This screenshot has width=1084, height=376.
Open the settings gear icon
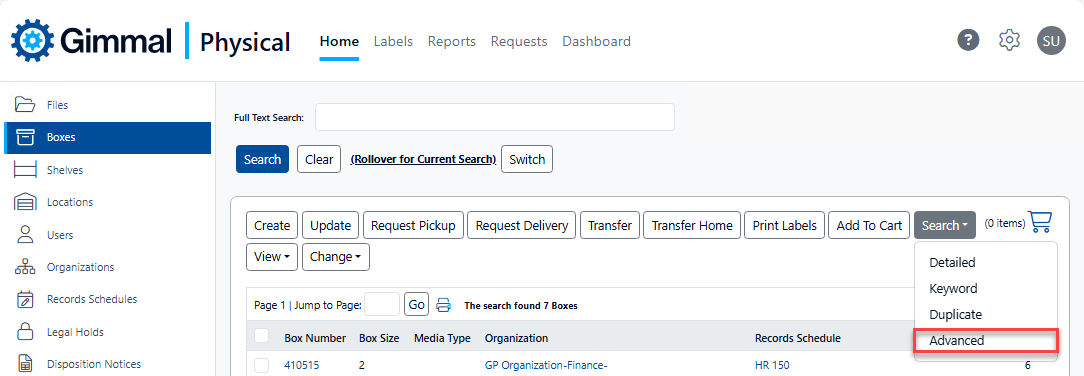pyautogui.click(x=1009, y=40)
